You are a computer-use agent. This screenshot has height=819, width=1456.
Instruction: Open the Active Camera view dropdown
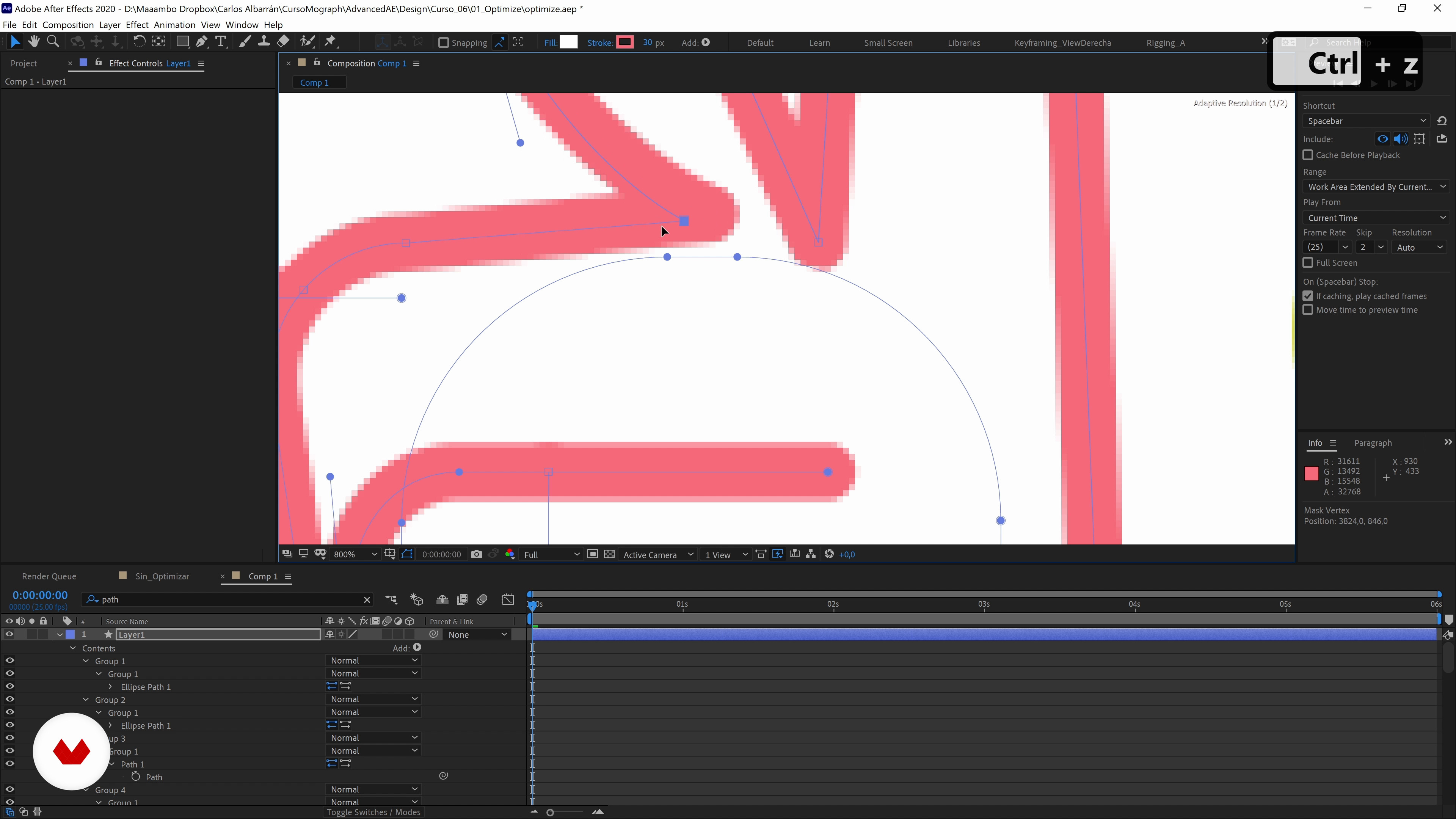[658, 554]
